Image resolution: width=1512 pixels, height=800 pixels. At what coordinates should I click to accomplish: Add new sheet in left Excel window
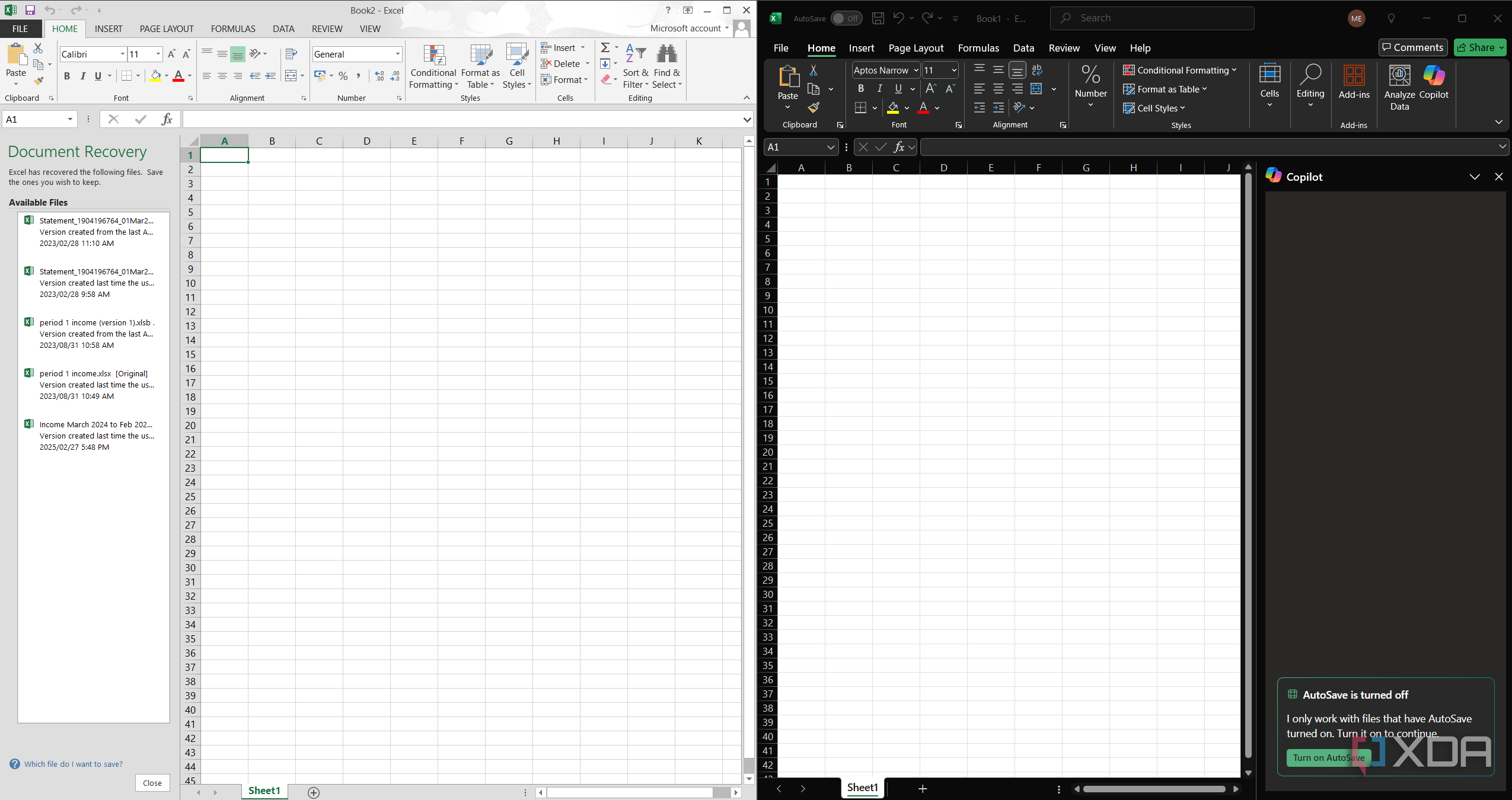click(314, 792)
